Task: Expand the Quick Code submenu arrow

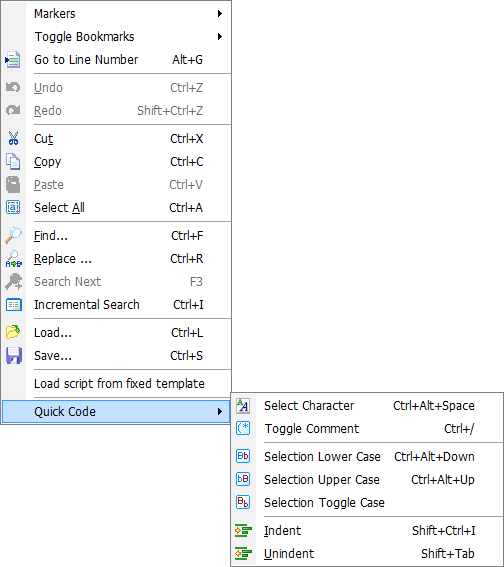Action: pyautogui.click(x=219, y=412)
